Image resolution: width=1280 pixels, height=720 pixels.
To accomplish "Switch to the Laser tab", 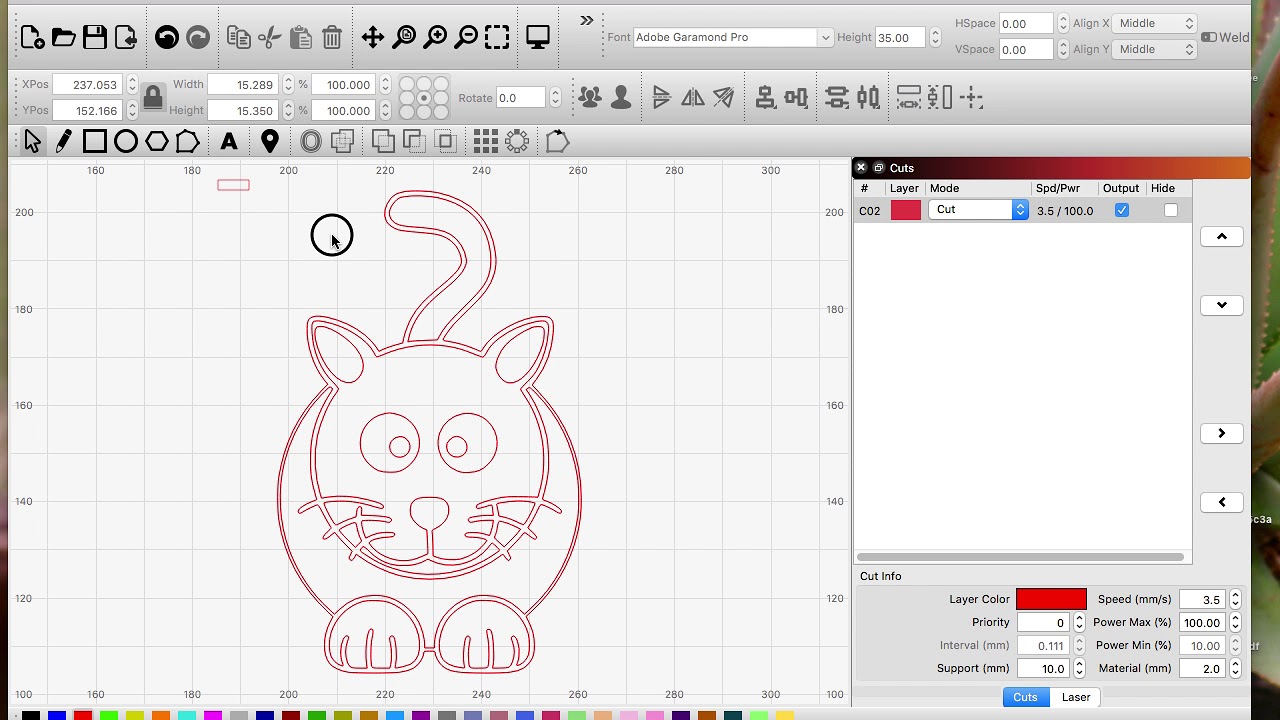I will click(1076, 697).
